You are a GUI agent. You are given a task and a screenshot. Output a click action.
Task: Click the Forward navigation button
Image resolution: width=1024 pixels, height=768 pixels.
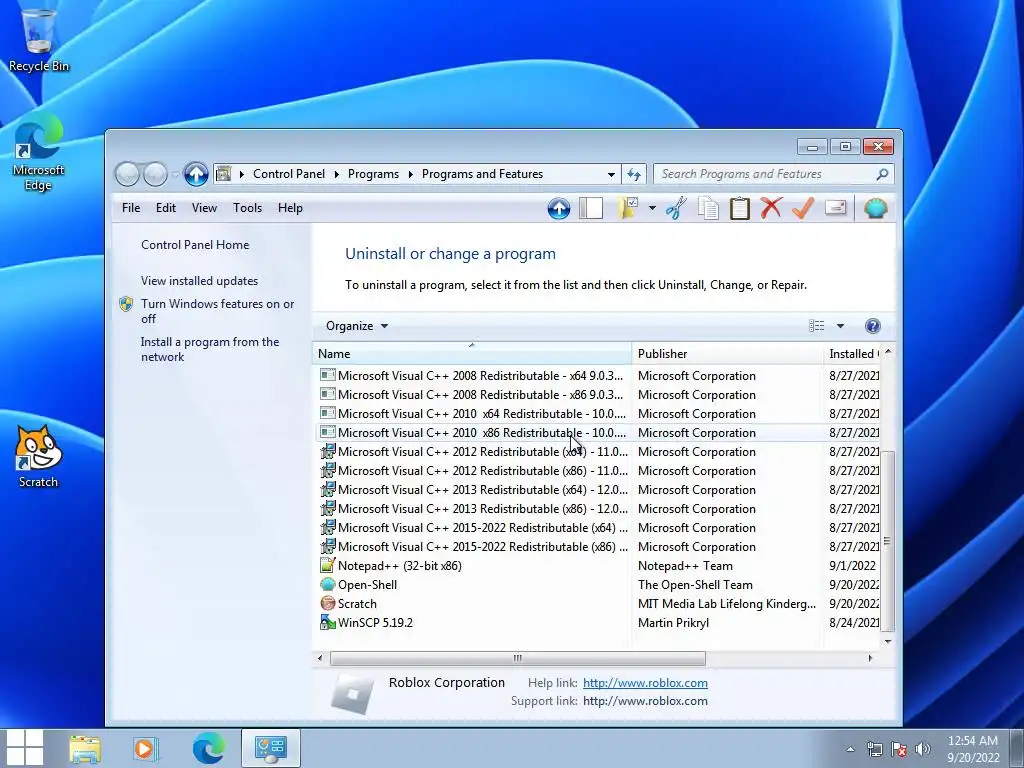(x=155, y=174)
